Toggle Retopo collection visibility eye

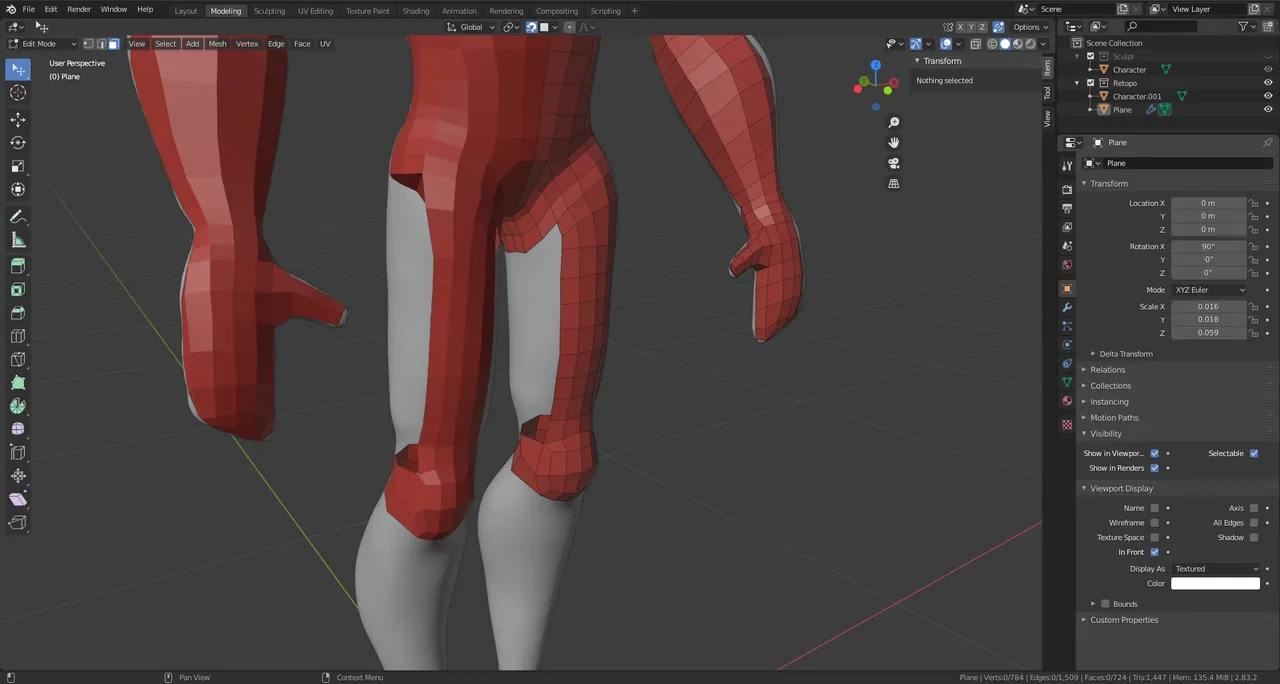[x=1268, y=83]
